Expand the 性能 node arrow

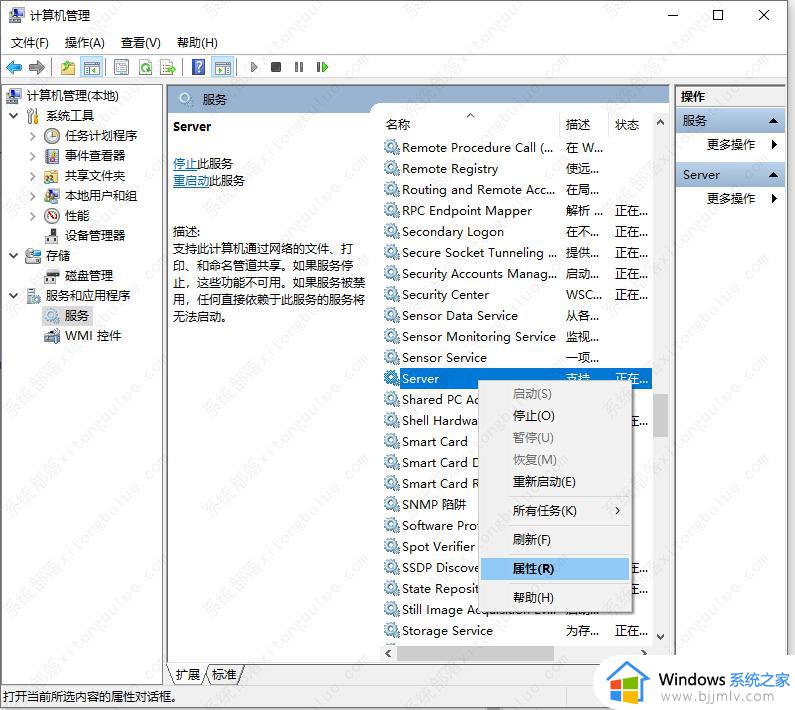[x=32, y=216]
